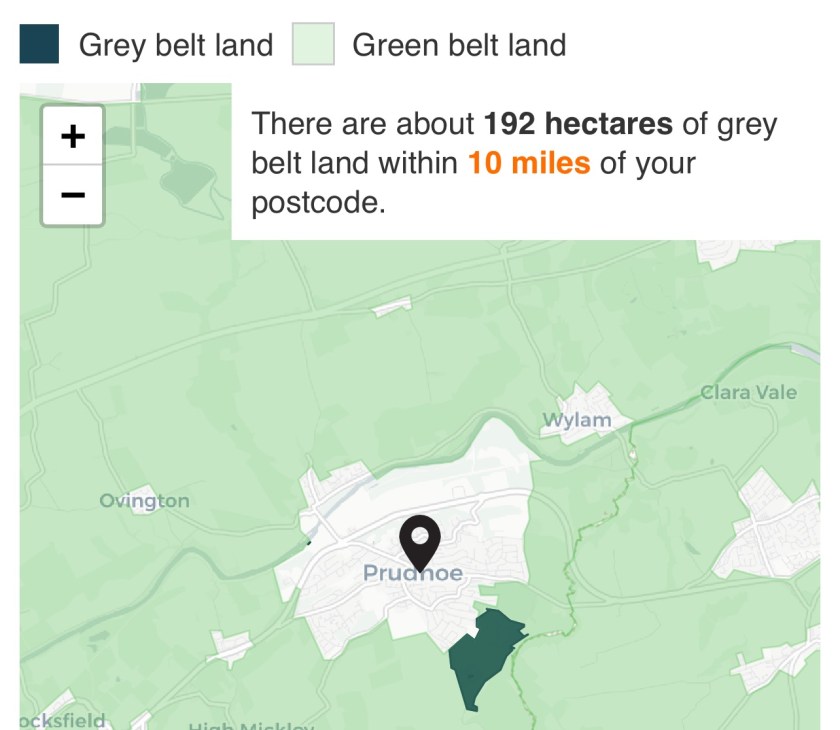
Task: Click the partially visible Stocksfield label
Action: 58,721
